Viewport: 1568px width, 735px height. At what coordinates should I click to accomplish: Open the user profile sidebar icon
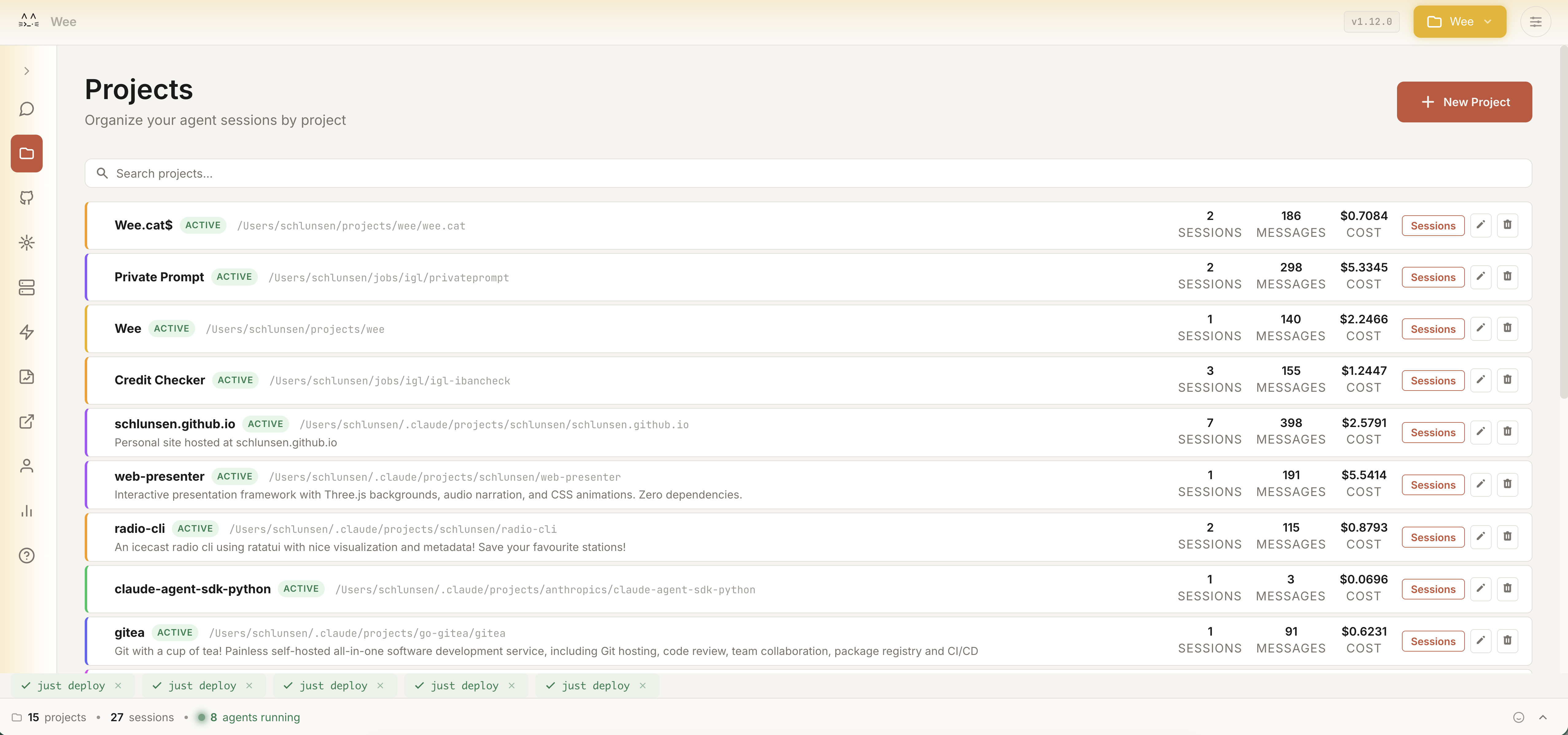26,466
